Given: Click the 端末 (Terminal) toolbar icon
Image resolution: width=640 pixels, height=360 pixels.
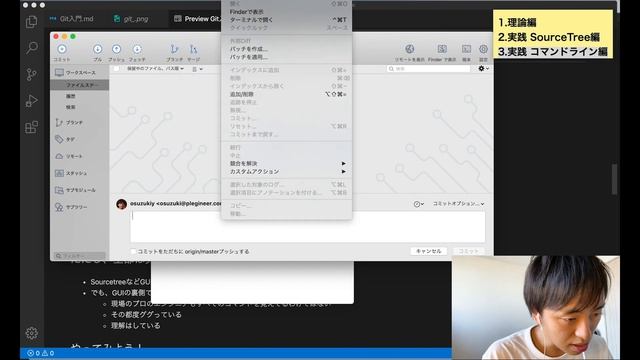Looking at the screenshot, I should click(466, 49).
